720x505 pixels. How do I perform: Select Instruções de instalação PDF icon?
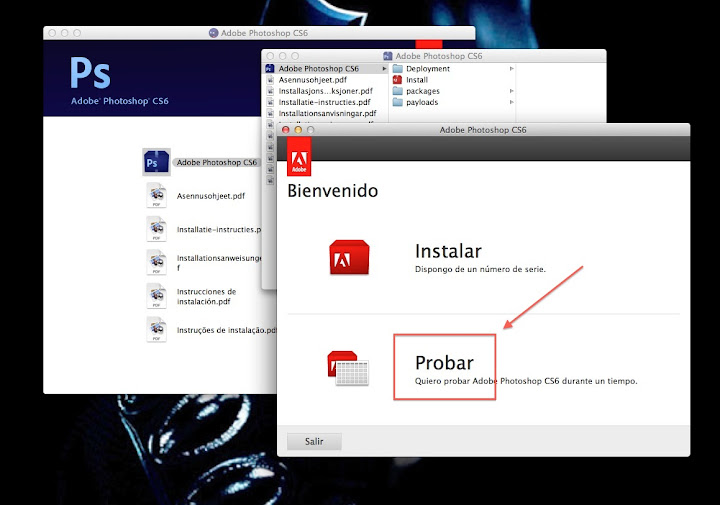click(x=157, y=329)
